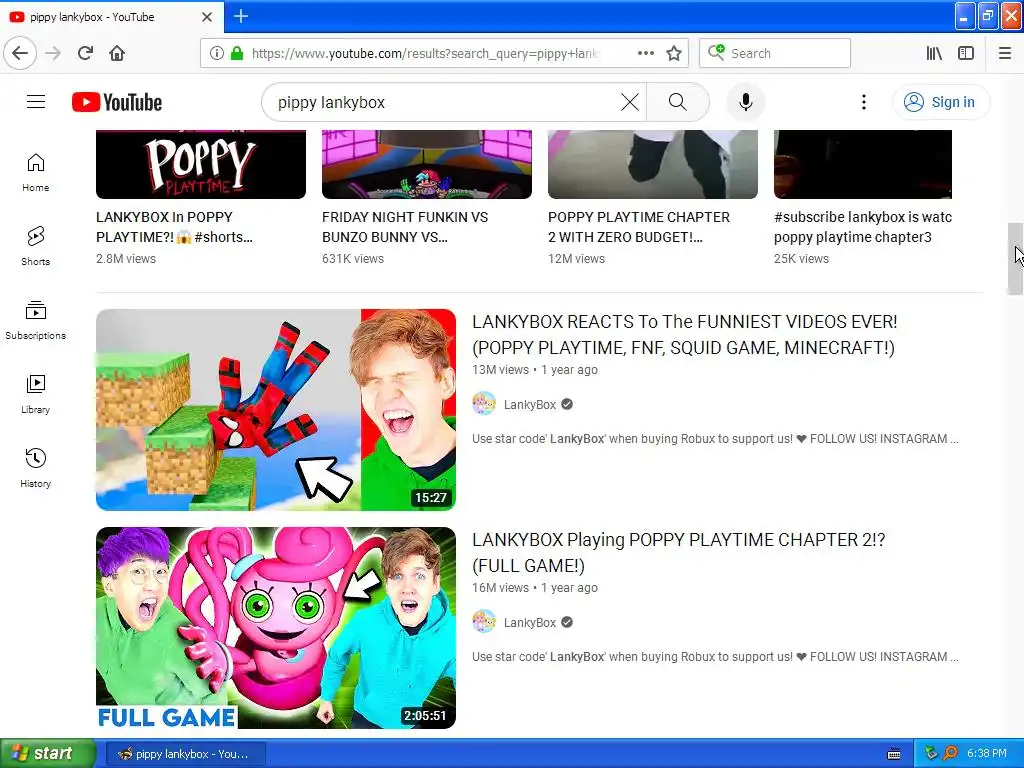The width and height of the screenshot is (1024, 768).
Task: Clear the search query with X
Action: (x=630, y=102)
